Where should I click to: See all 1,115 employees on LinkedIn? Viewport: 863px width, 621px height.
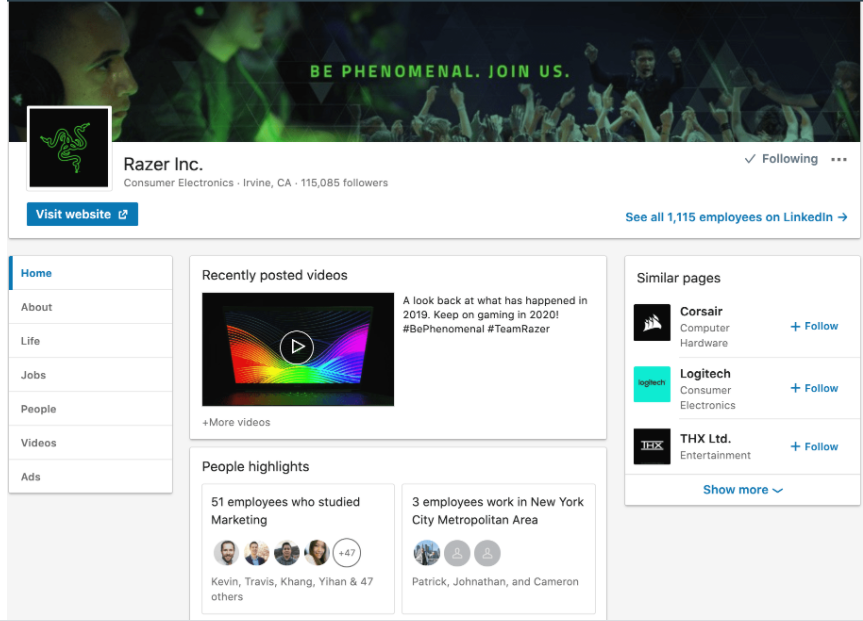click(736, 217)
